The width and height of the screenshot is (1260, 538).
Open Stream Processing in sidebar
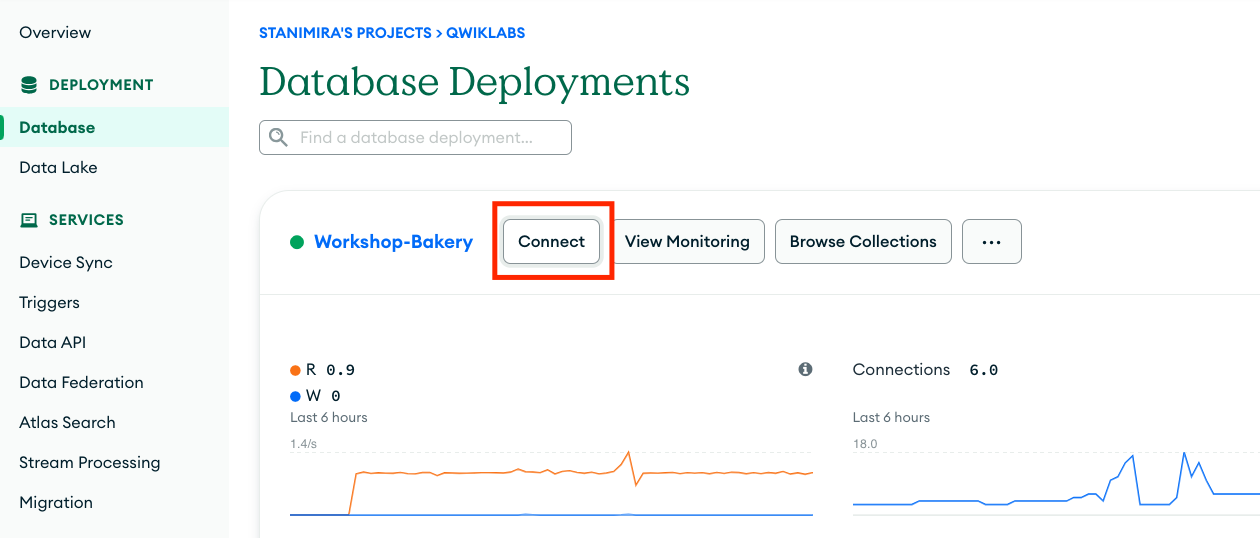(90, 462)
